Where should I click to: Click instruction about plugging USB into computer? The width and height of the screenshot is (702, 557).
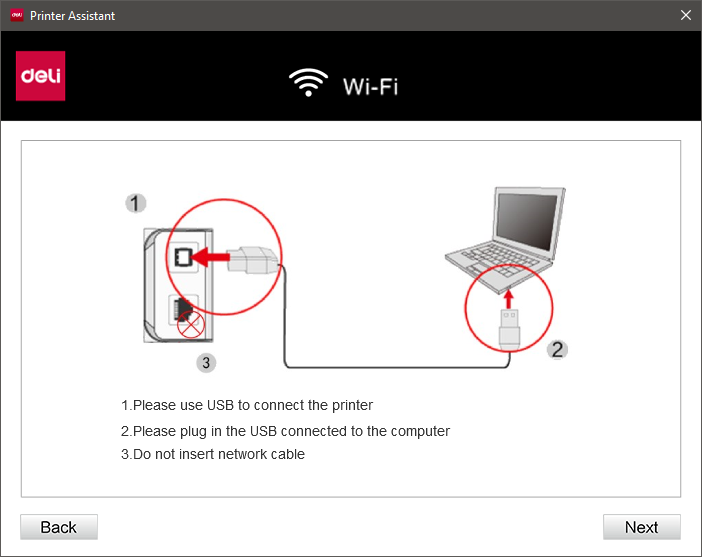(286, 431)
